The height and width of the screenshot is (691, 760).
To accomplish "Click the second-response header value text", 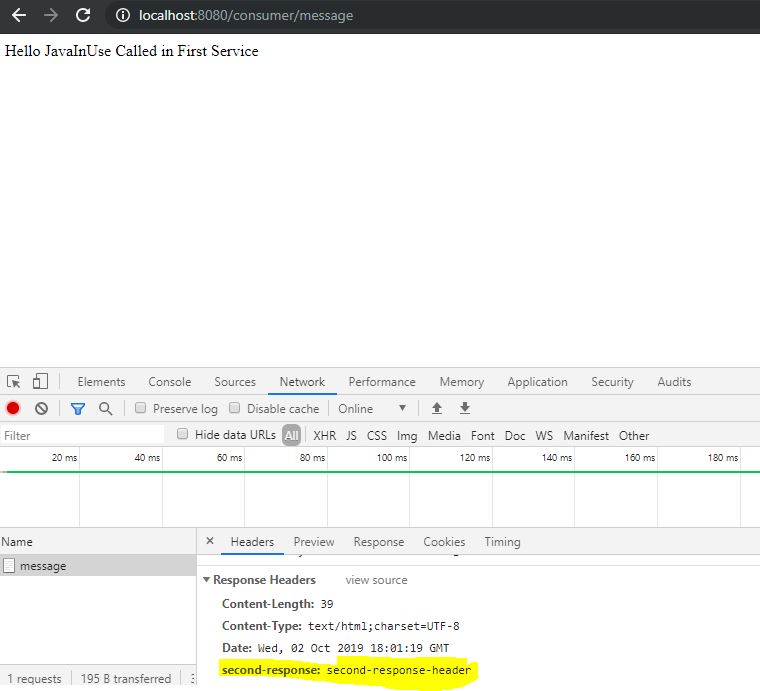I will [399, 670].
